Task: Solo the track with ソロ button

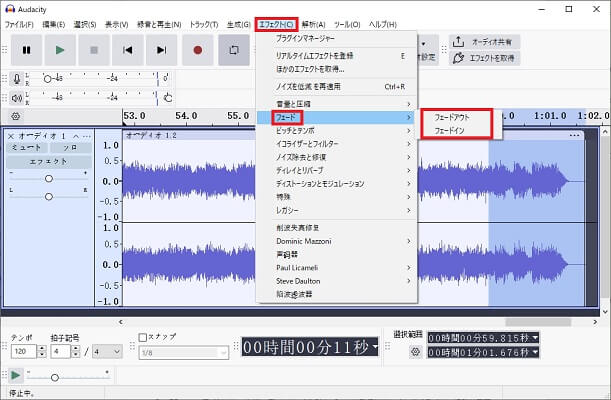Action: tap(71, 148)
